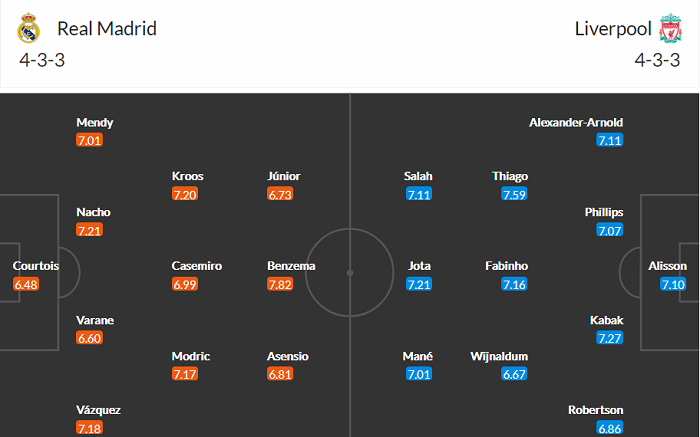Click Wijnaldum's 6.67 rating badge
The width and height of the screenshot is (700, 437).
tap(515, 374)
